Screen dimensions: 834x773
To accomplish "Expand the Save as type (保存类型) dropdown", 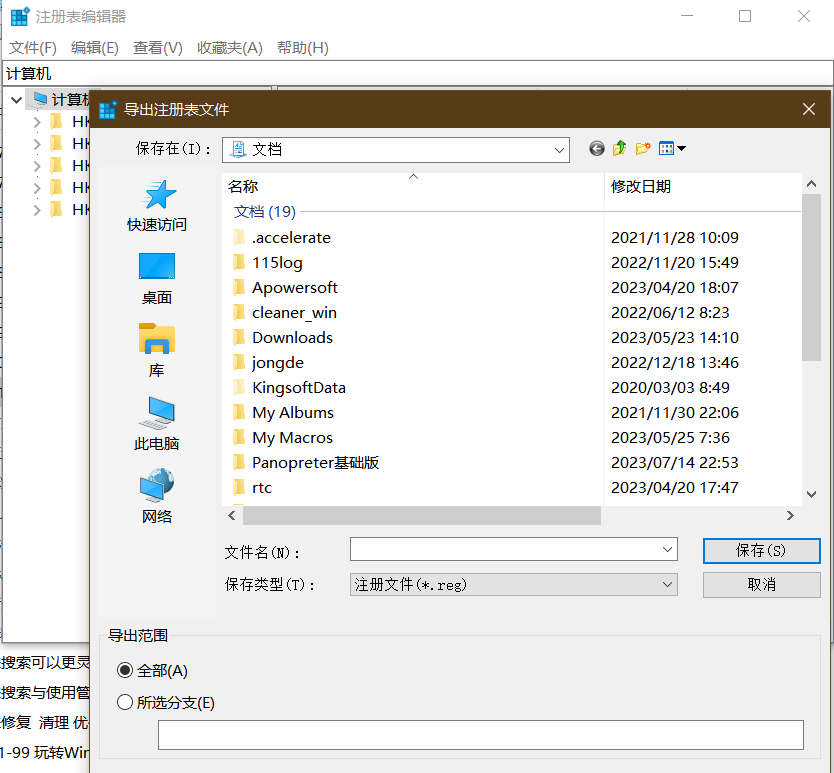I will pyautogui.click(x=668, y=584).
